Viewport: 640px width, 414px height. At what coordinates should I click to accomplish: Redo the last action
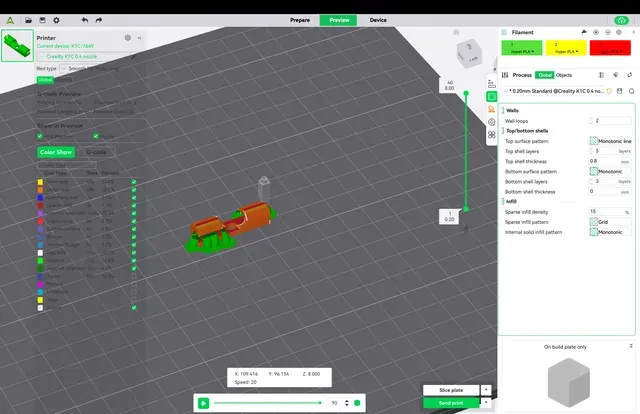click(x=99, y=20)
